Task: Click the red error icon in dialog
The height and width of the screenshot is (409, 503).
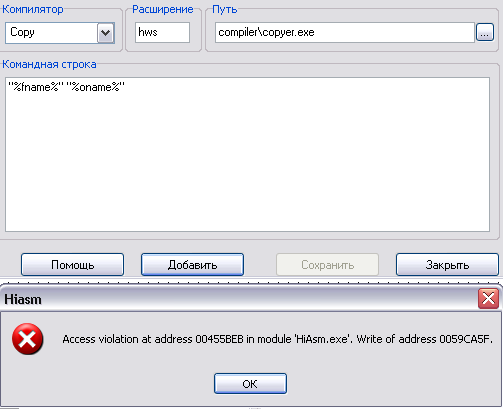Action: [28, 339]
